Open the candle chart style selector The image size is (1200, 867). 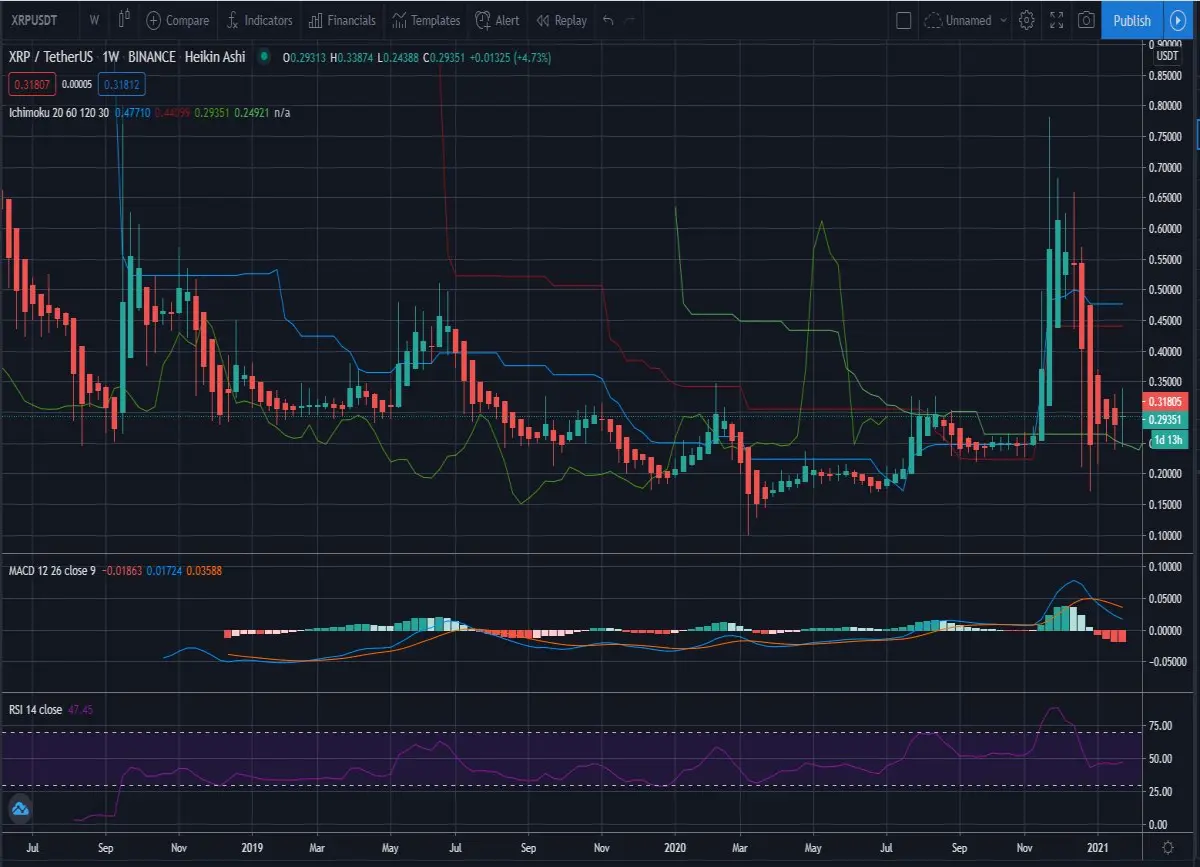click(x=125, y=20)
